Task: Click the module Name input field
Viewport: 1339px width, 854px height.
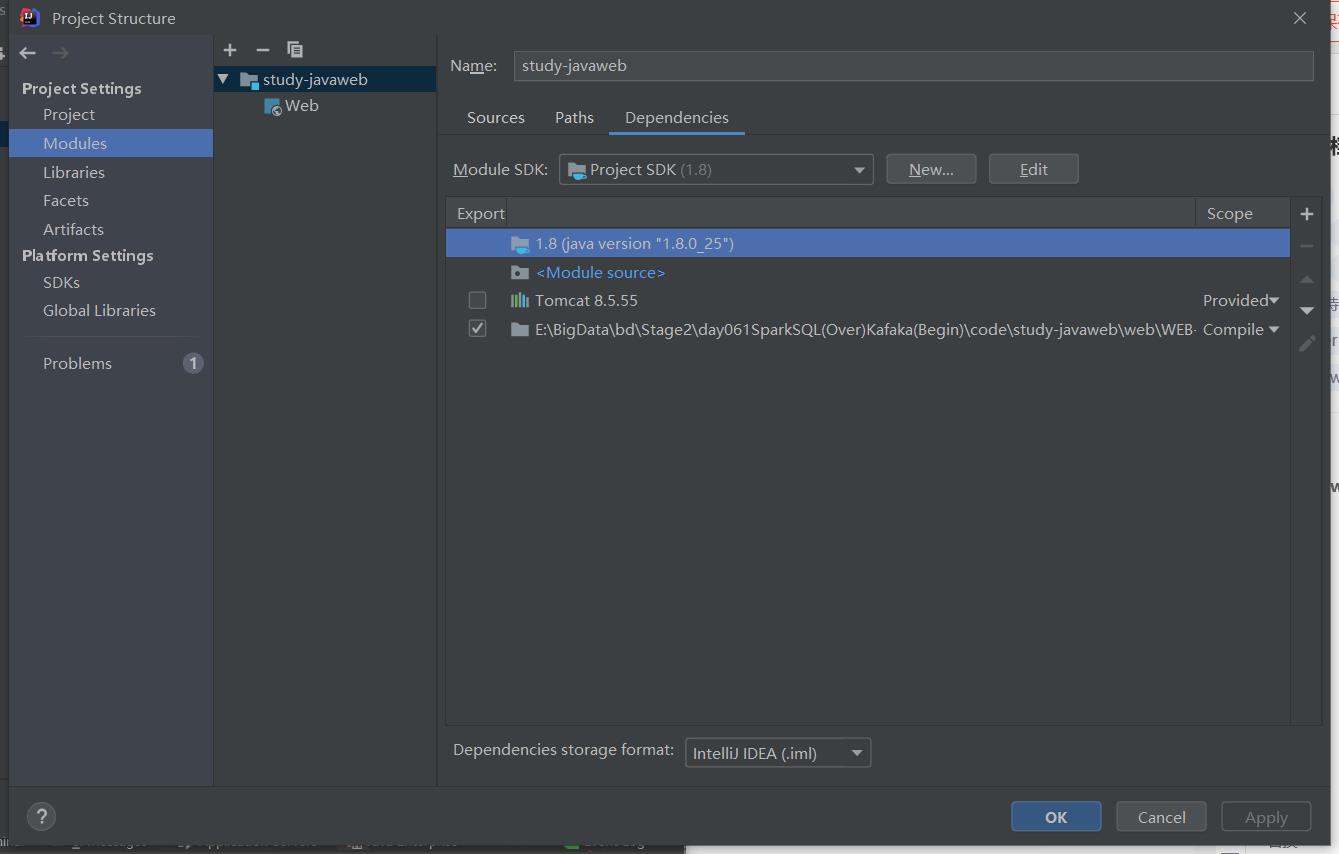Action: coord(913,66)
